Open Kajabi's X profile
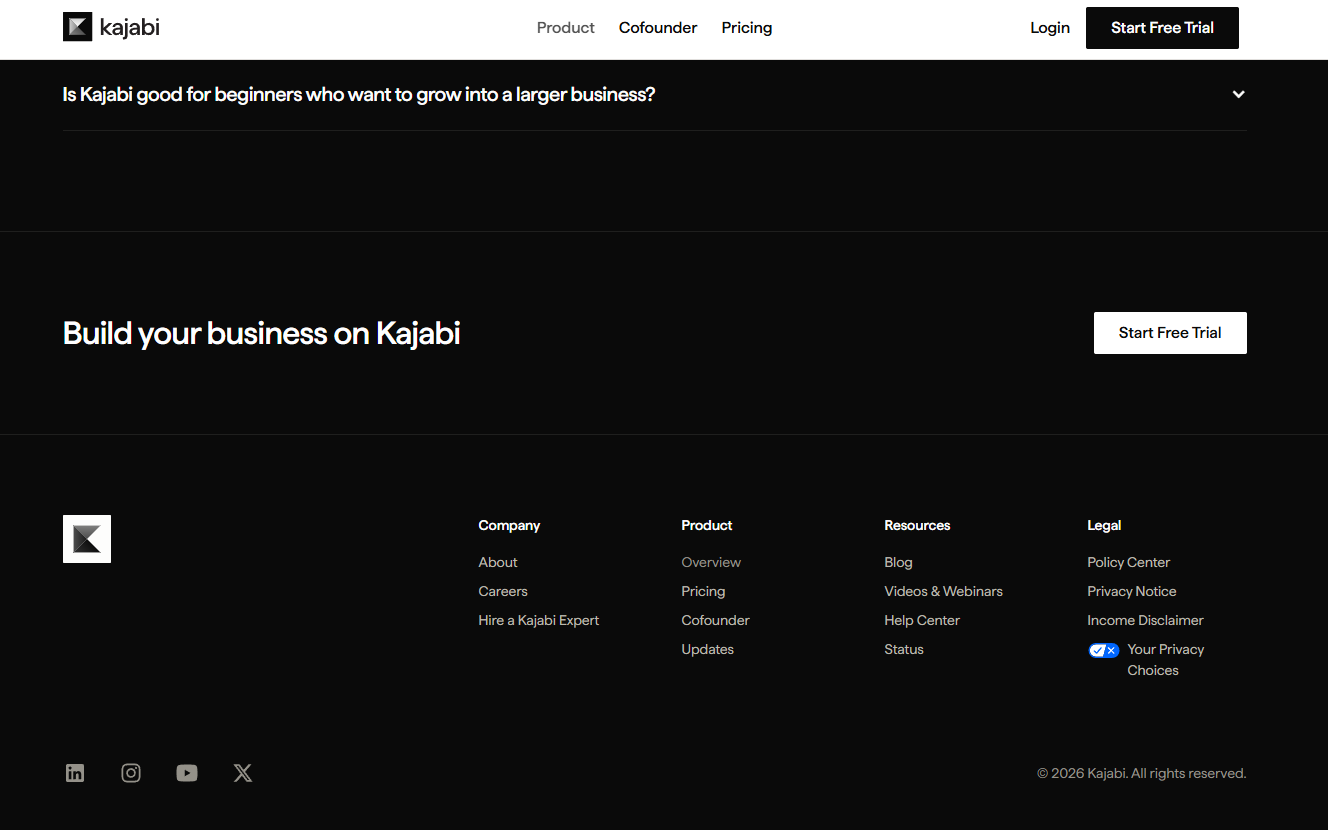 243,772
